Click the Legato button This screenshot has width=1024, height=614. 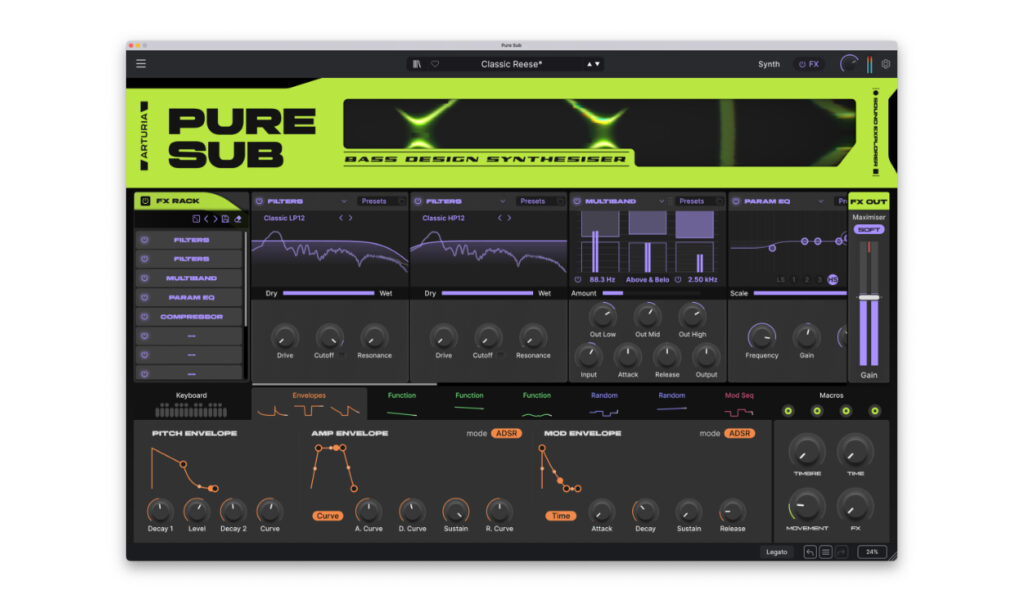coord(776,552)
